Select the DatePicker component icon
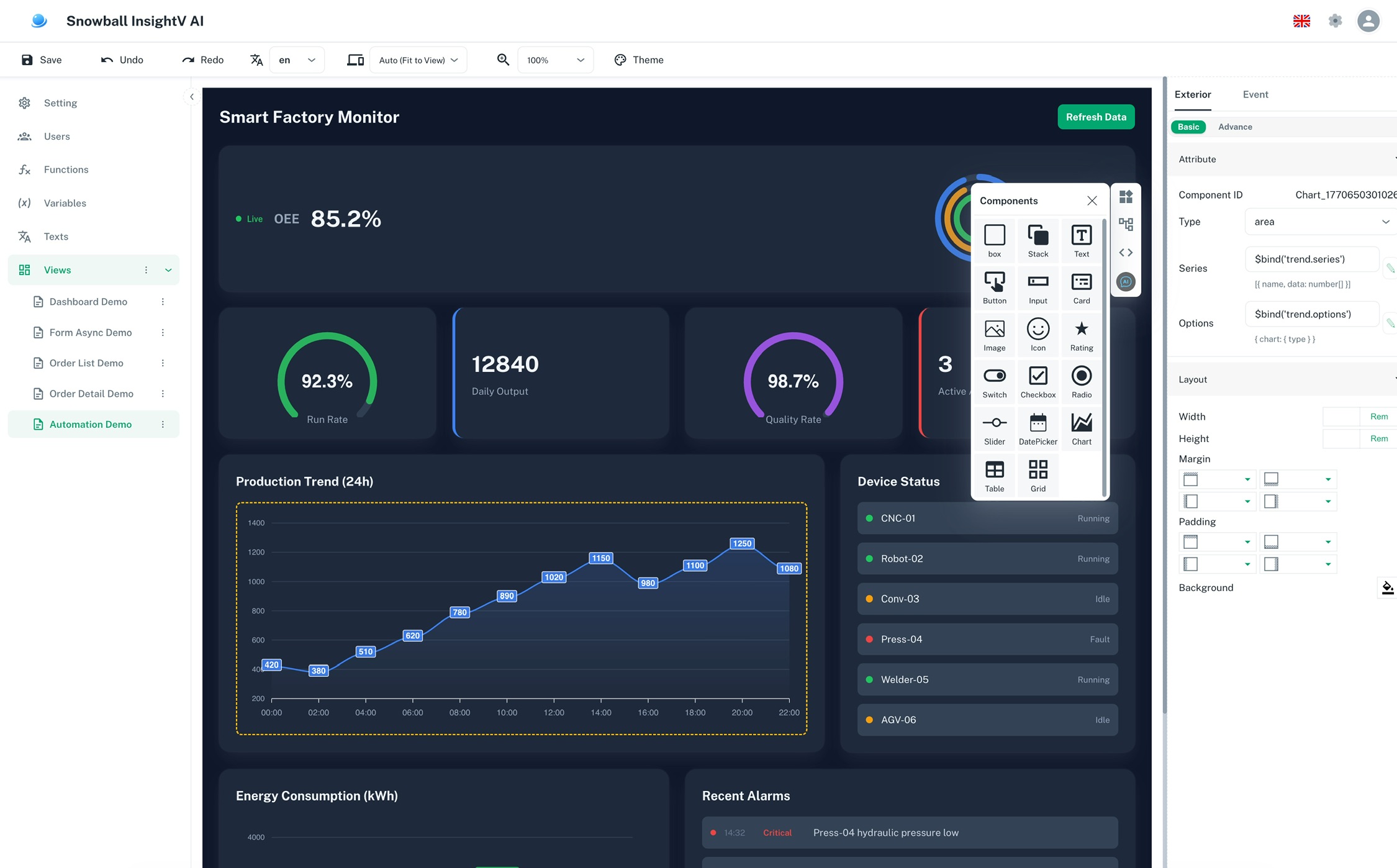This screenshot has height=868, width=1397. click(1038, 427)
